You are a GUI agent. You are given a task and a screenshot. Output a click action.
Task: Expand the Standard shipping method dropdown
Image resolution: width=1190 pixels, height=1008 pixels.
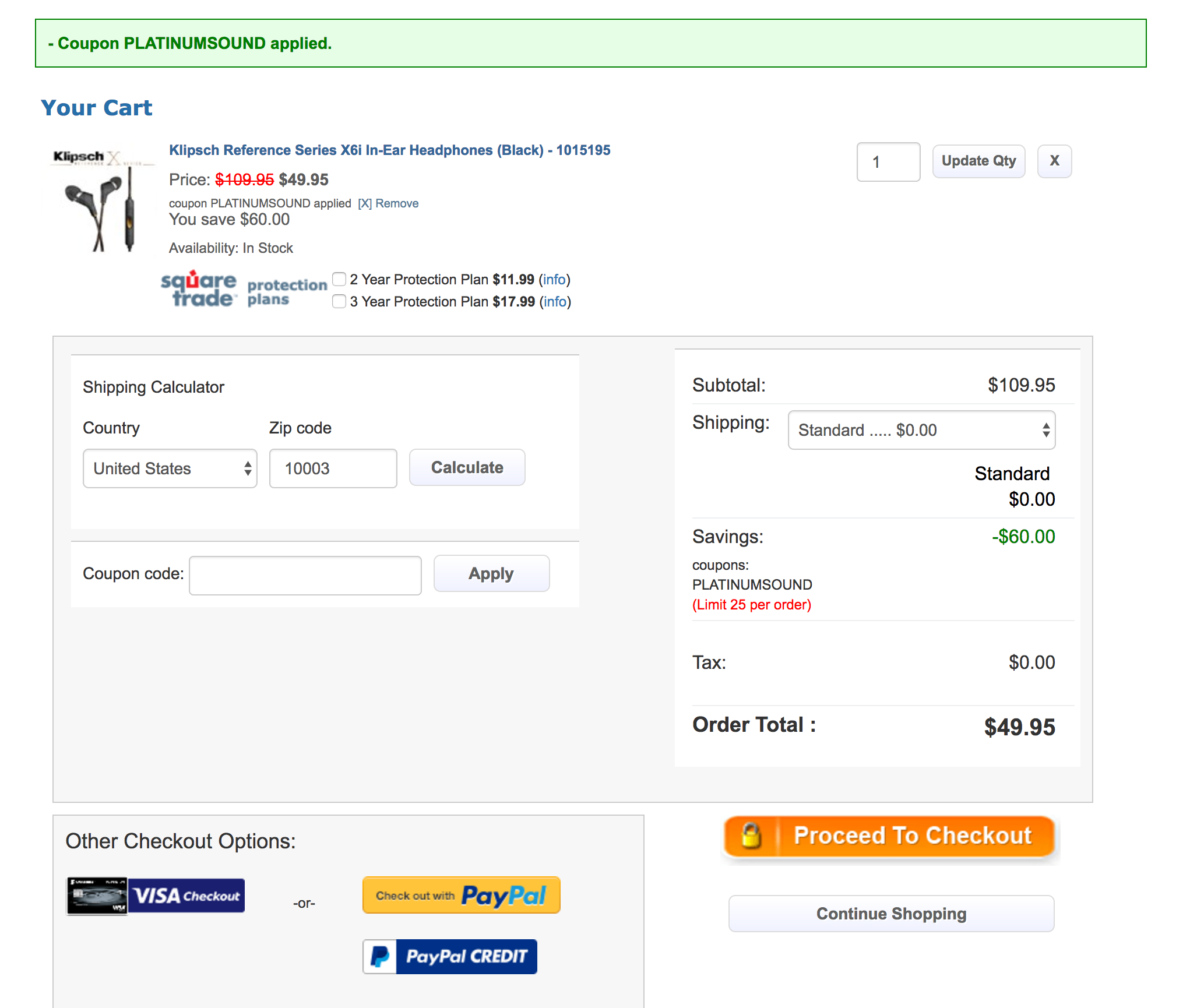coord(921,430)
